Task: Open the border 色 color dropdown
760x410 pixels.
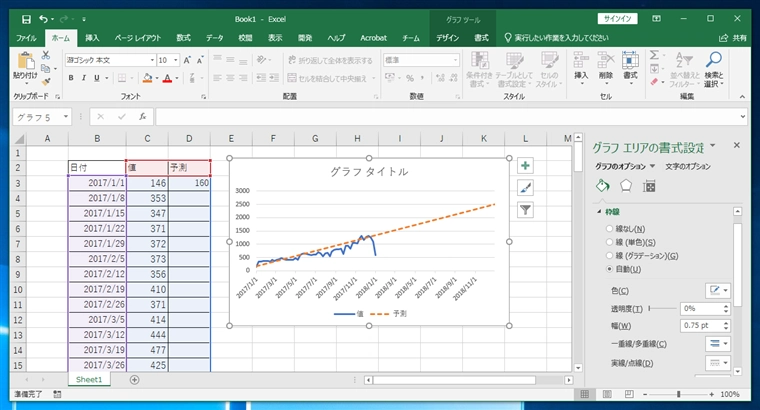Action: 719,290
